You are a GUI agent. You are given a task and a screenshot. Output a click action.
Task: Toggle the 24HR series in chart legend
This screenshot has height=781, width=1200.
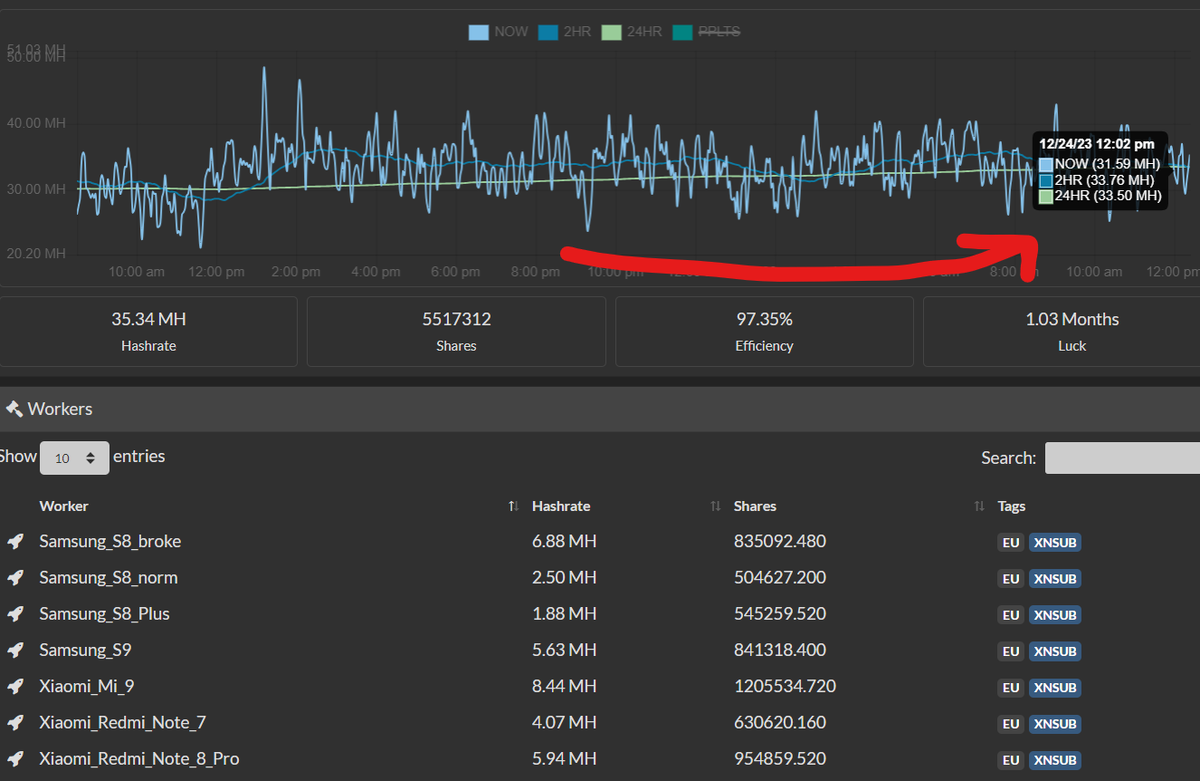pos(632,32)
